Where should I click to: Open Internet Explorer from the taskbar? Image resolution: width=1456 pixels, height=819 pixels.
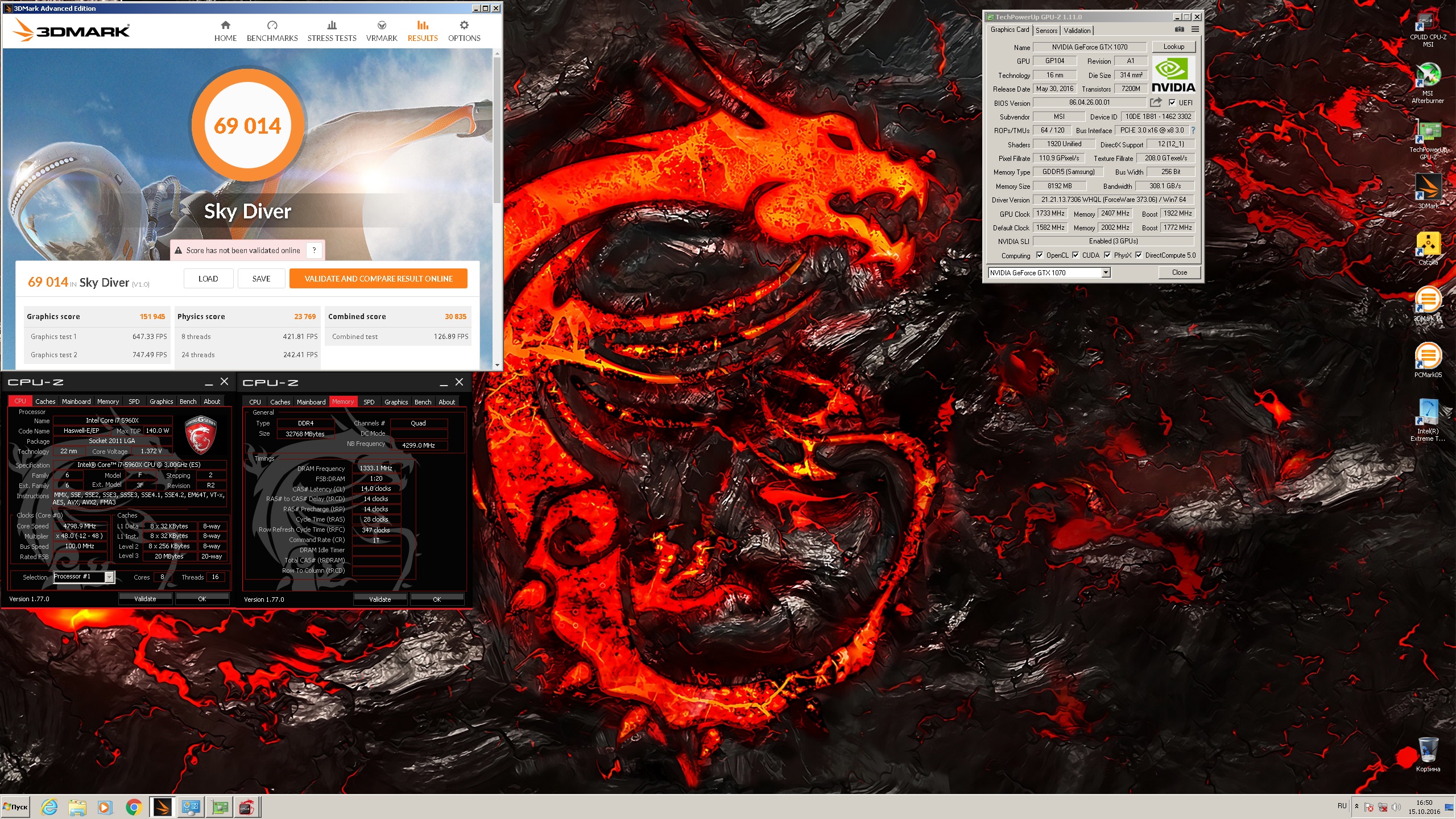pos(49,807)
